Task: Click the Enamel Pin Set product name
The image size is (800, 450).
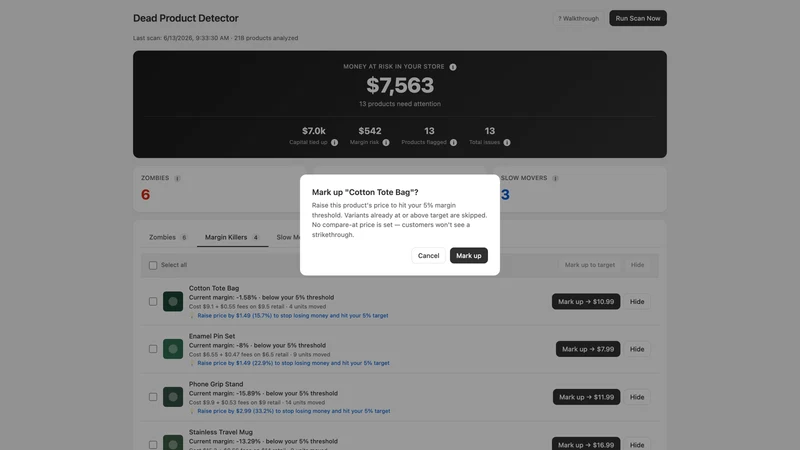Action: (212, 336)
